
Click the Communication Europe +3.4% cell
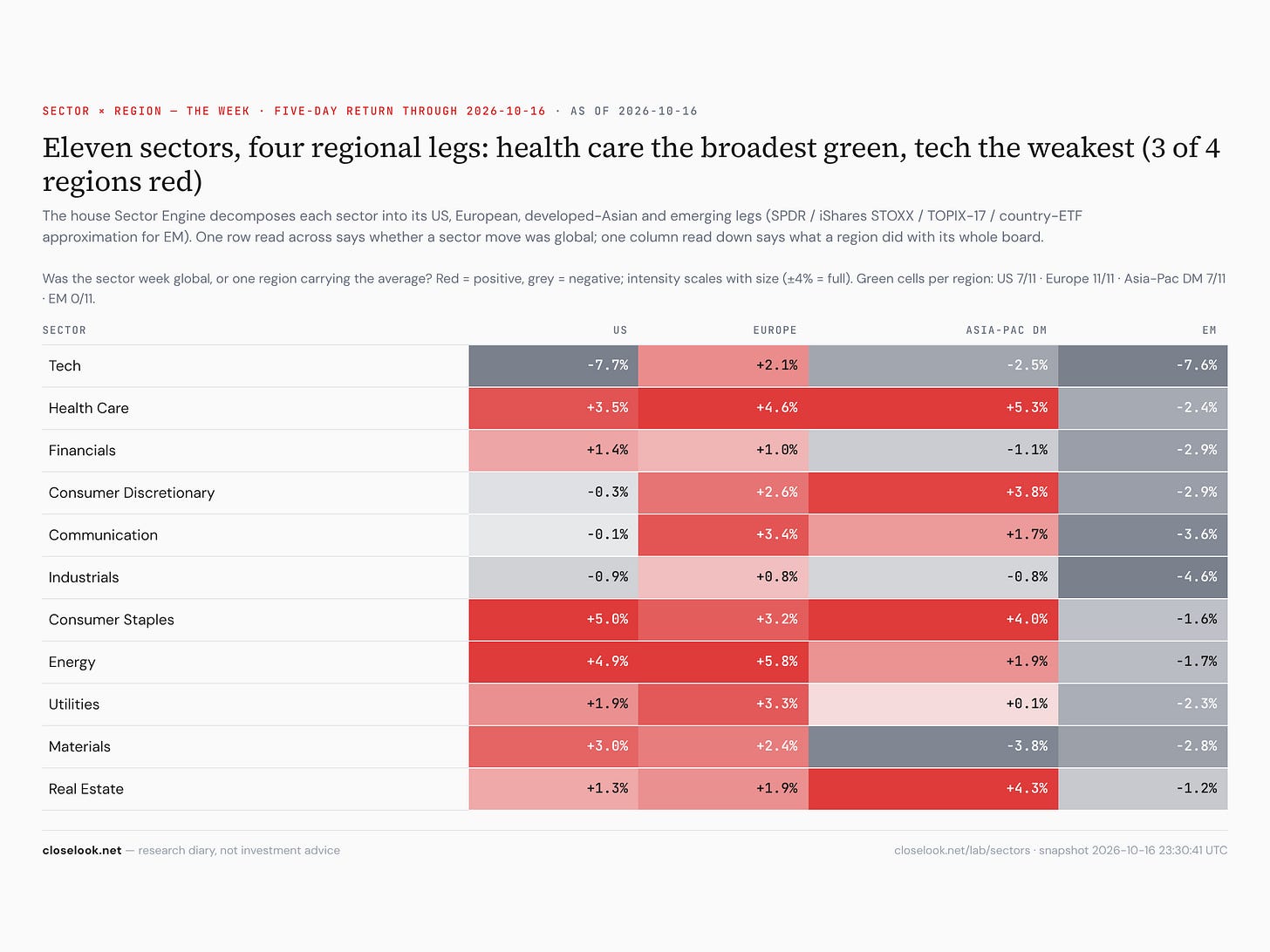(x=723, y=535)
